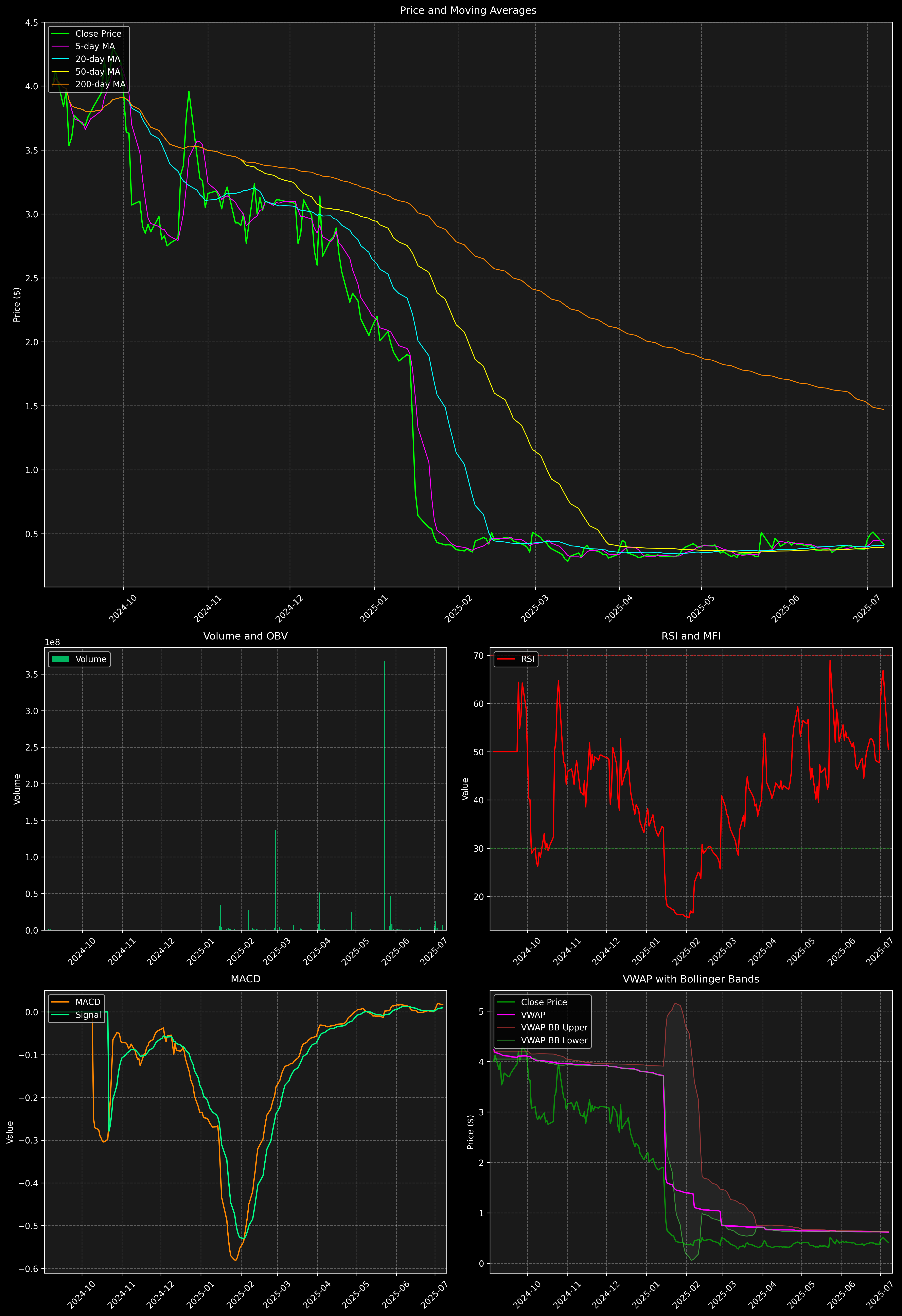
Task: Select the '20-day MA' legend entry
Action: [x=98, y=59]
